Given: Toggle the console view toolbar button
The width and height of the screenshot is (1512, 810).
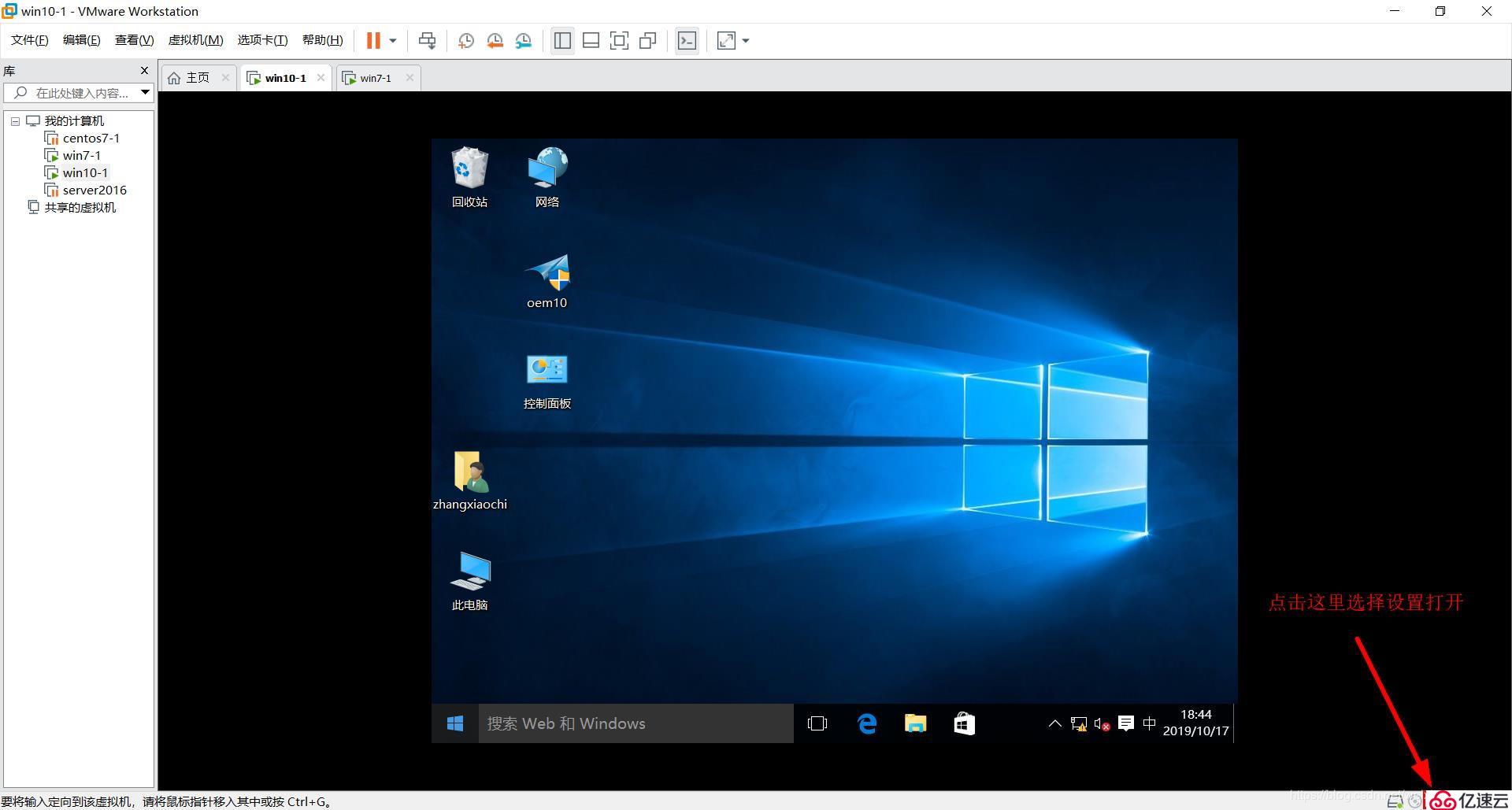Looking at the screenshot, I should pyautogui.click(x=687, y=41).
